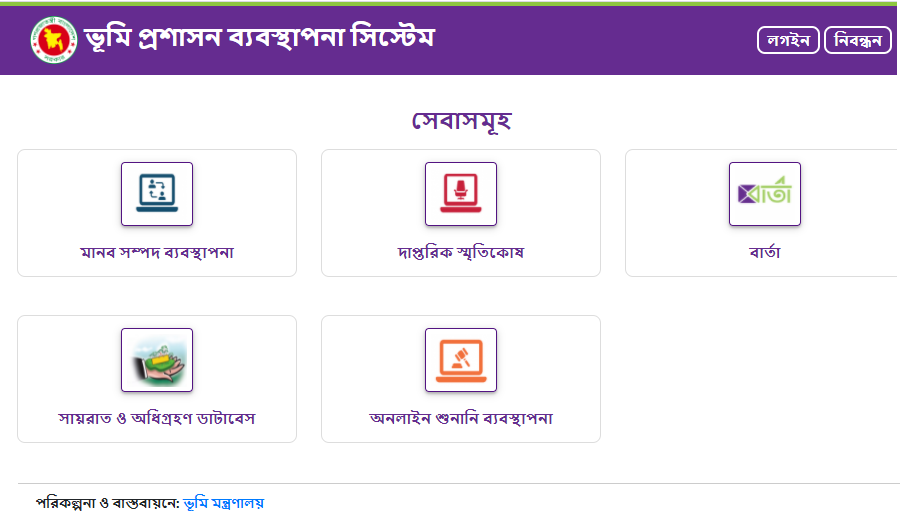Click the বার্তা text label

(765, 252)
